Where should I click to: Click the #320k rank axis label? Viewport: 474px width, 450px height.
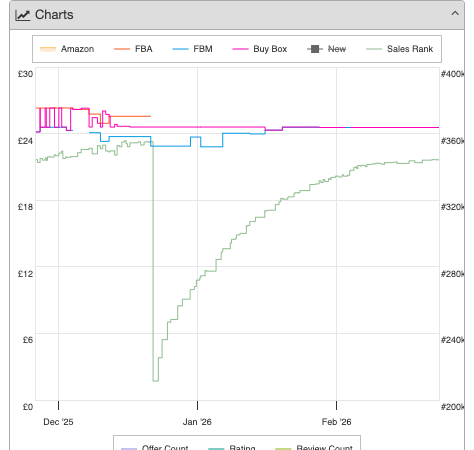point(452,207)
